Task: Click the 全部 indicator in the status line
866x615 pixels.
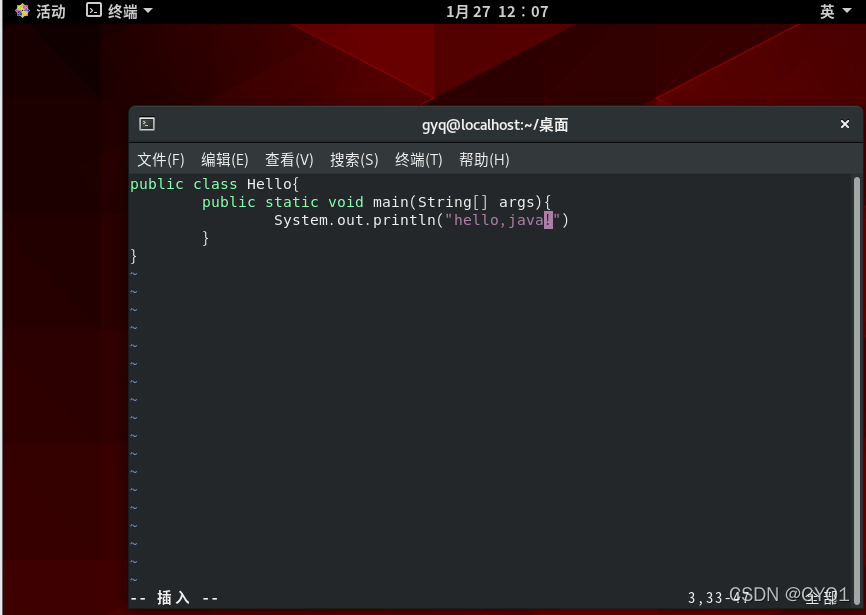Action: pos(820,597)
